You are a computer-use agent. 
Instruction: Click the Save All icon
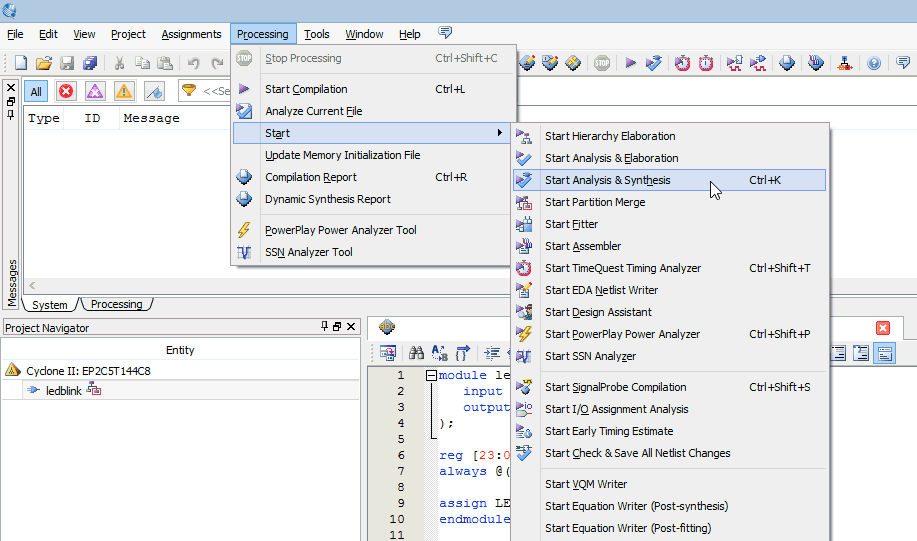[90, 63]
